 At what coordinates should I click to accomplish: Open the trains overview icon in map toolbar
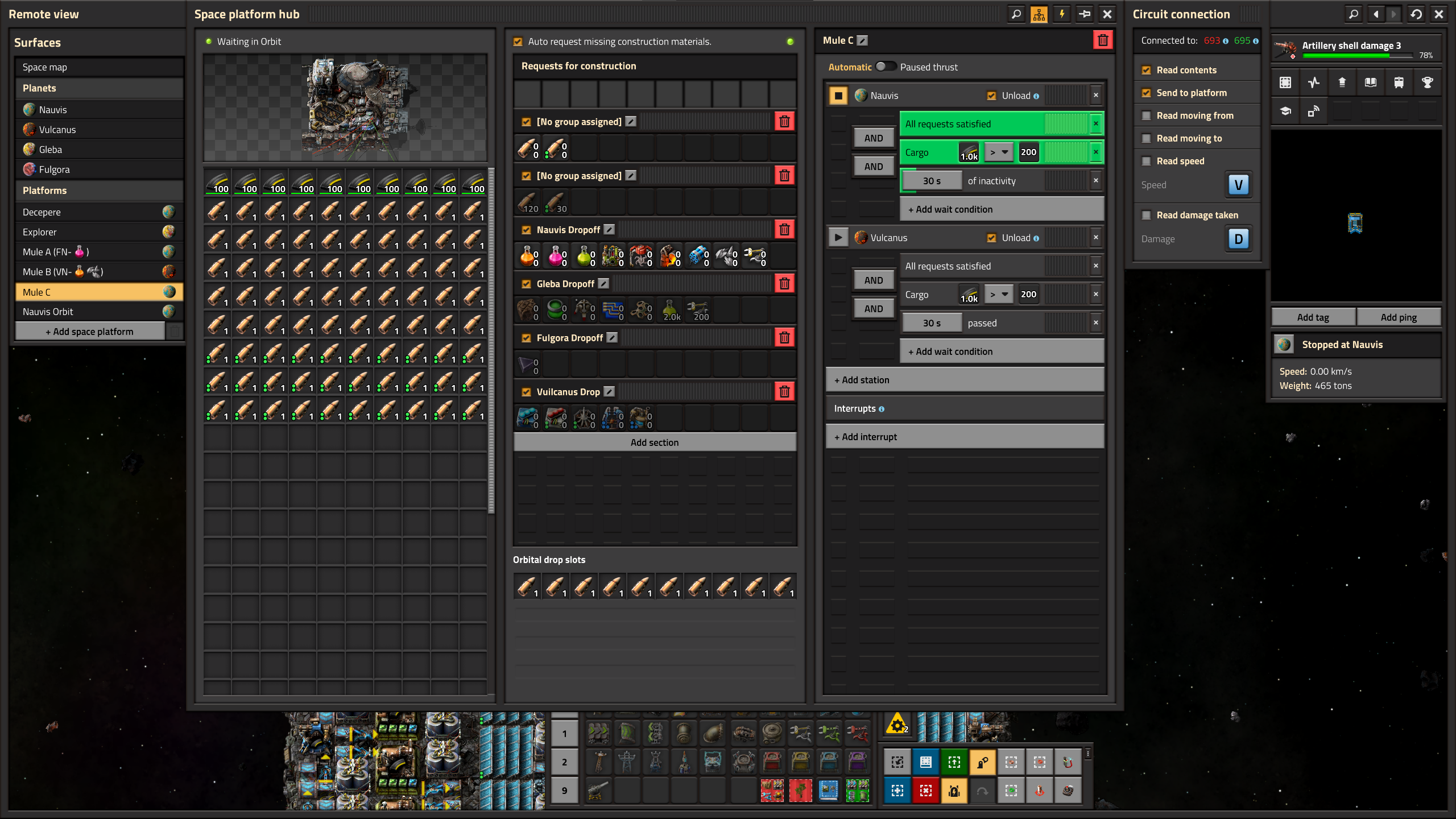tap(1399, 83)
